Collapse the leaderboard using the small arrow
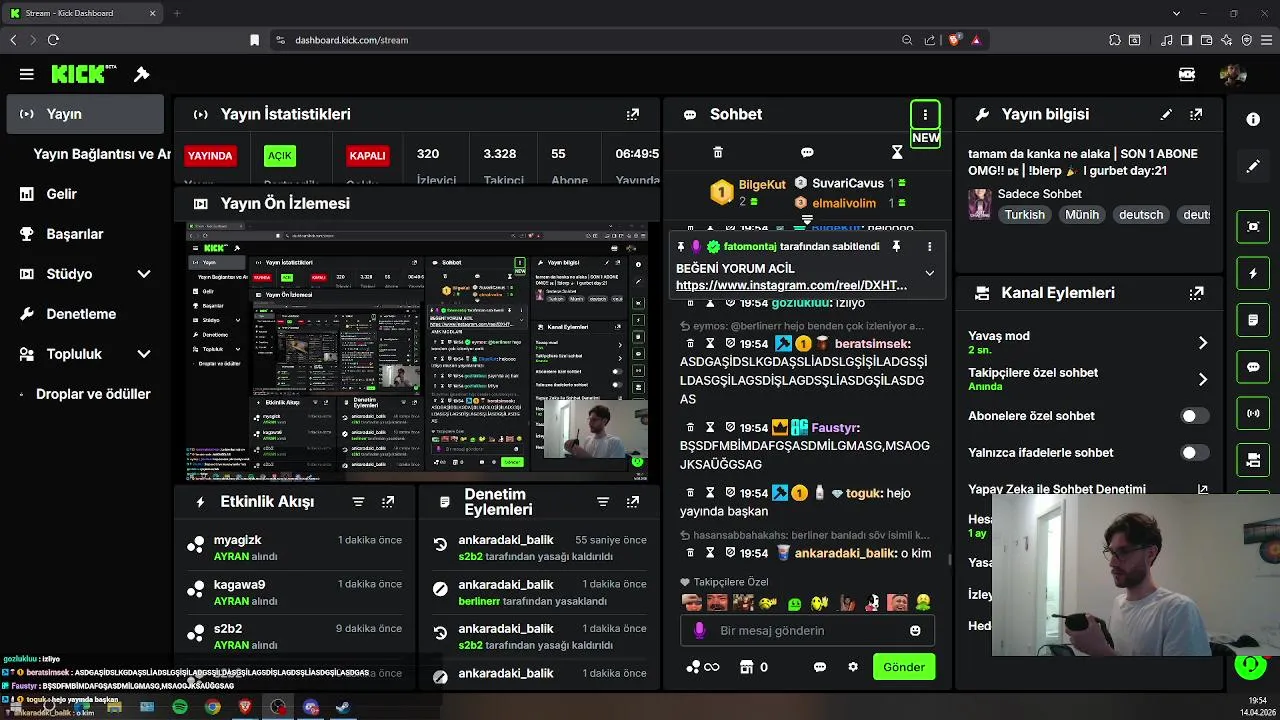1280x720 pixels. pyautogui.click(x=807, y=219)
